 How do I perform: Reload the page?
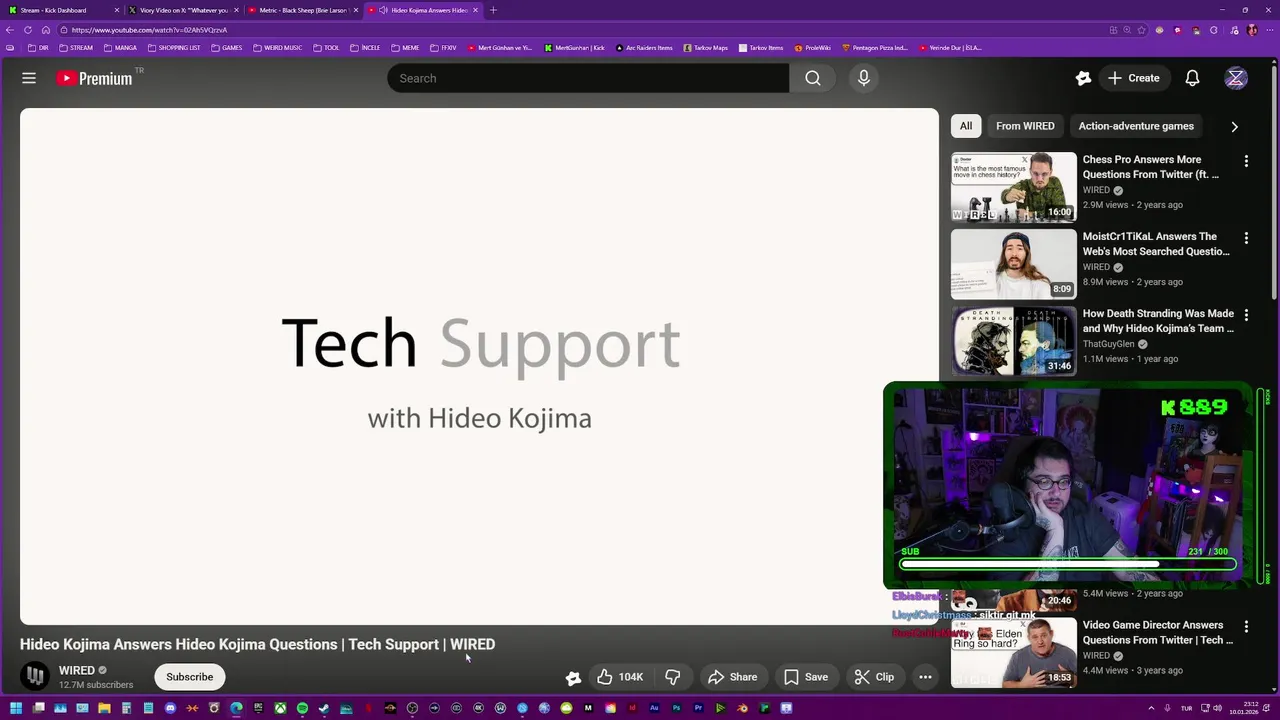(x=28, y=30)
